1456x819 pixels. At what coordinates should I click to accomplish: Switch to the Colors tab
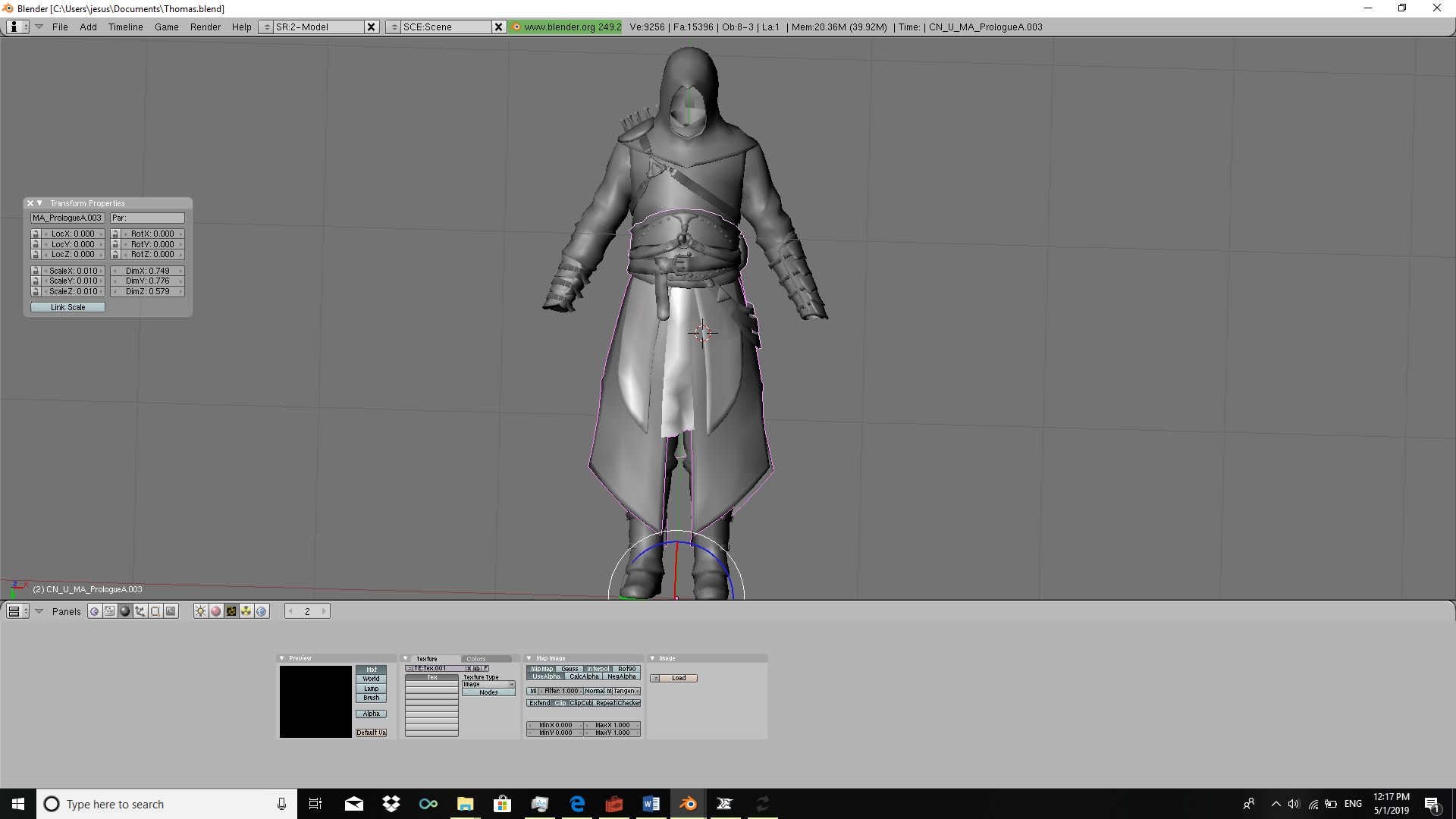click(486, 659)
